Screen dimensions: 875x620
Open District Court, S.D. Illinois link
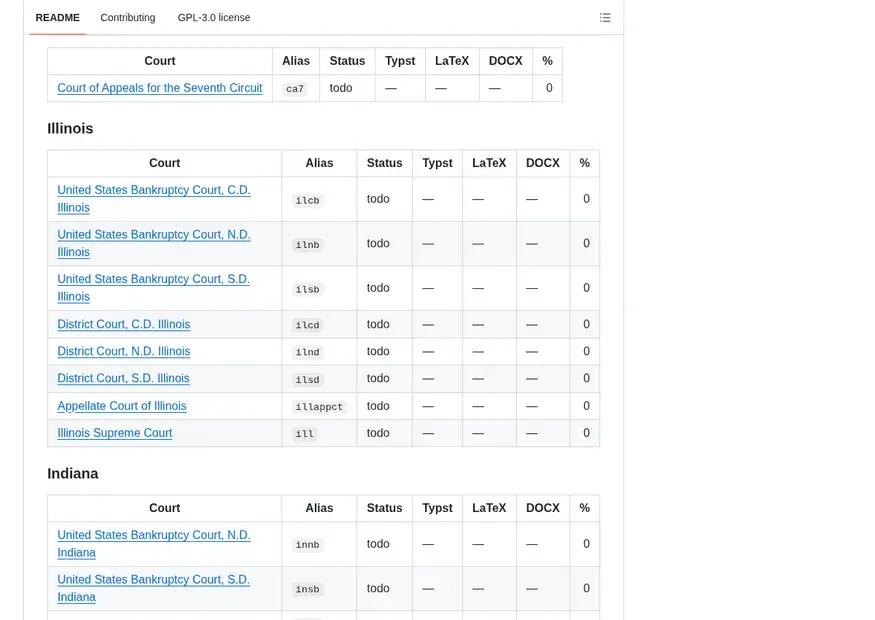tap(123, 378)
